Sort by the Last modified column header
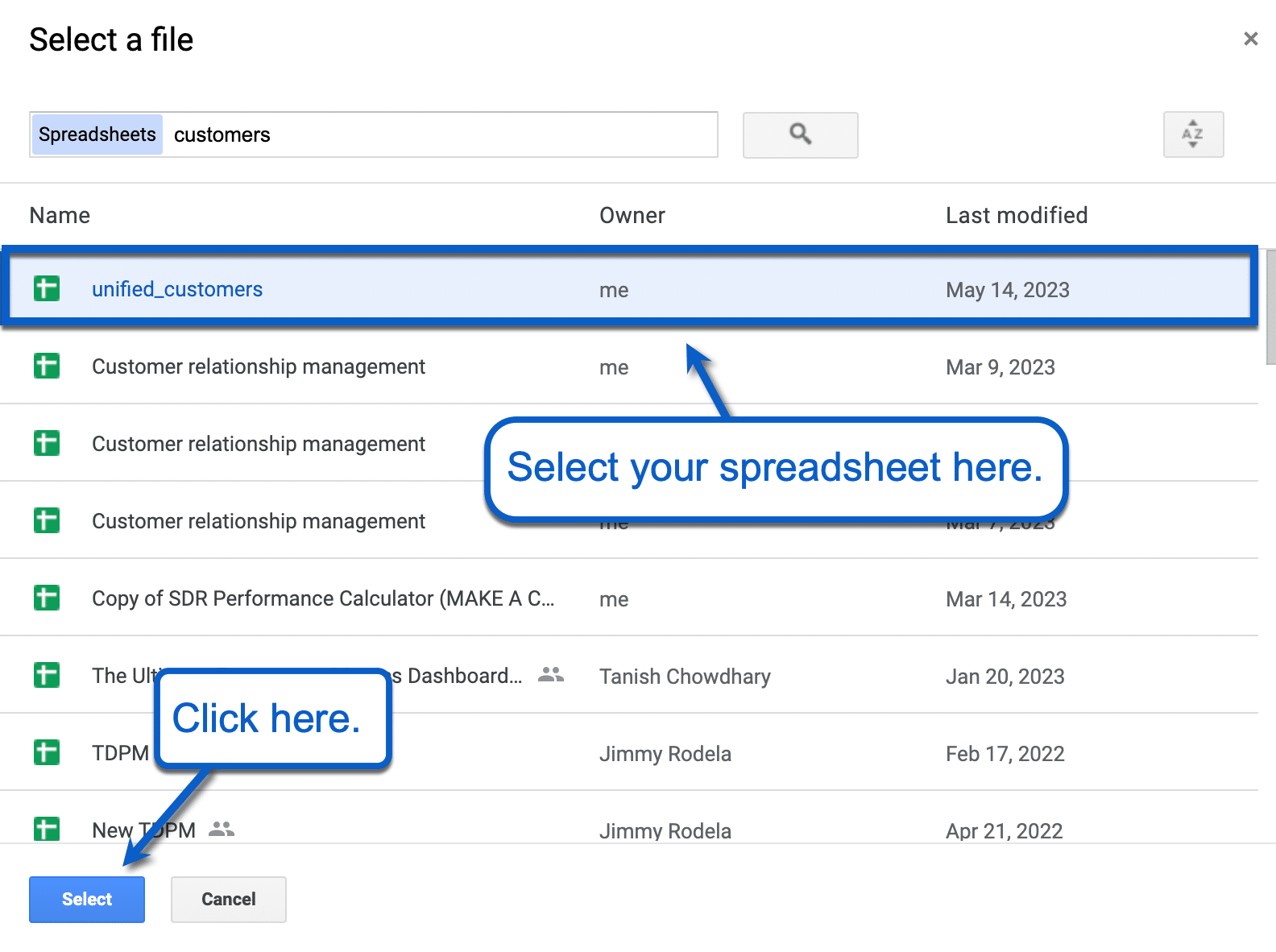Viewport: 1276px width, 952px height. click(1016, 215)
